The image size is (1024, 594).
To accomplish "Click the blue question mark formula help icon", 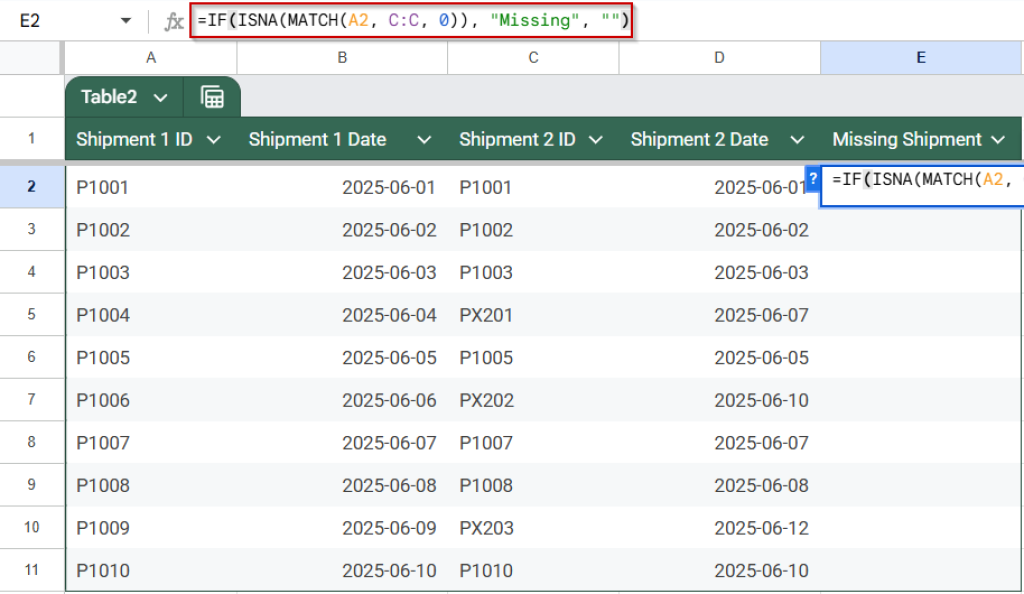I will point(813,179).
